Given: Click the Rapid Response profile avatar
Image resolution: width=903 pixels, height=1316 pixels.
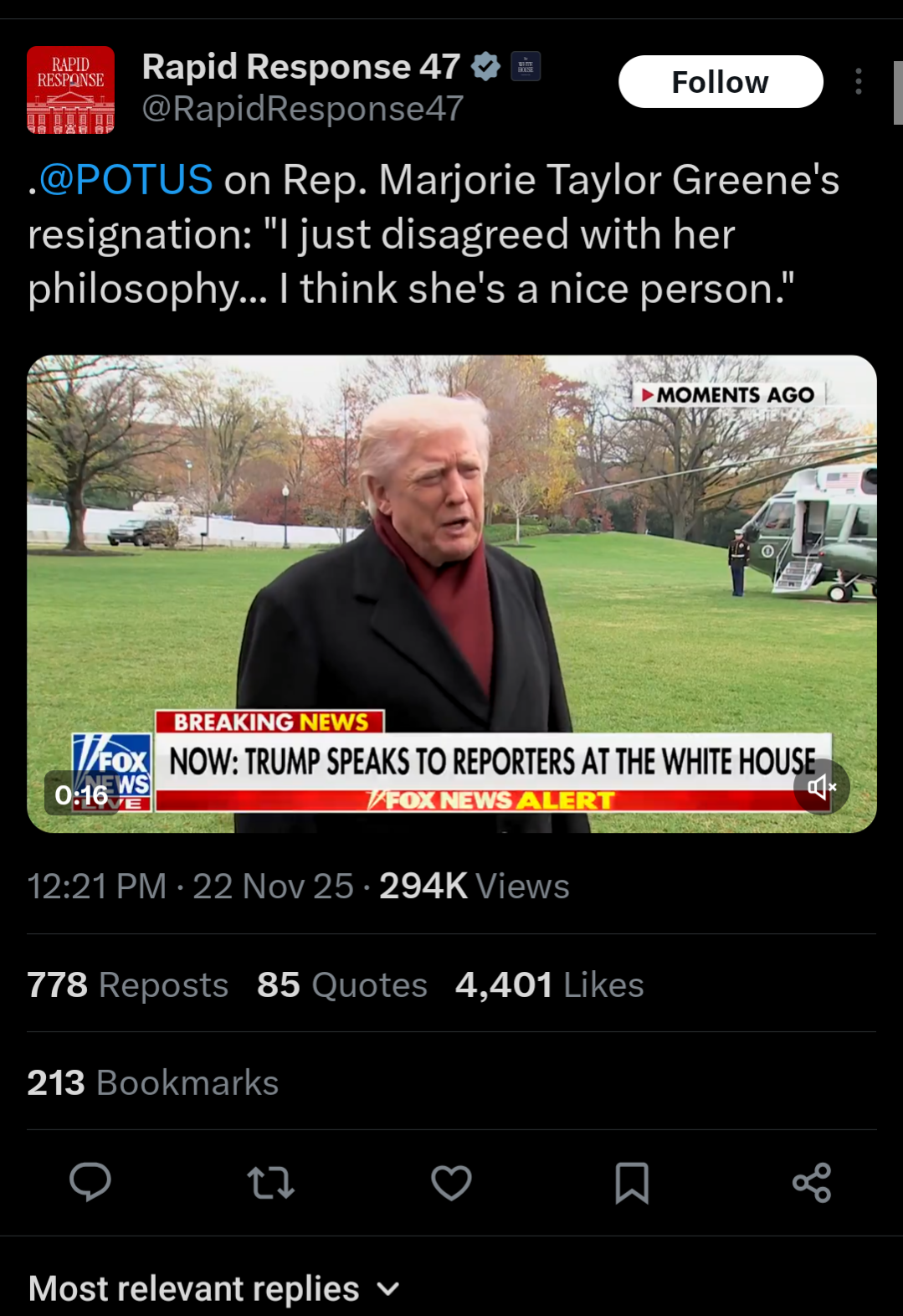Looking at the screenshot, I should coord(70,90).
